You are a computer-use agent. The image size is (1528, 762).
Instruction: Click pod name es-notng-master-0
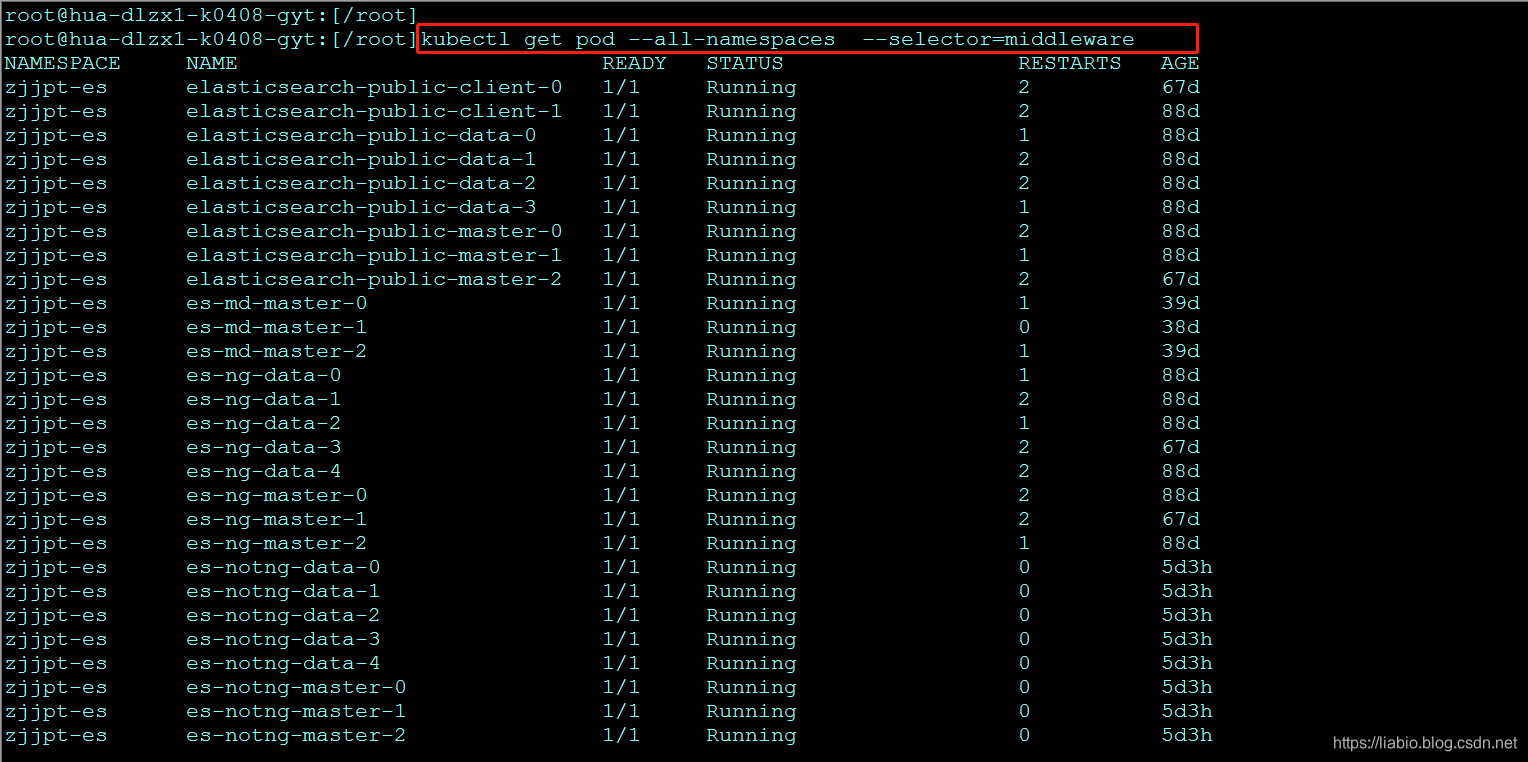pyautogui.click(x=296, y=687)
